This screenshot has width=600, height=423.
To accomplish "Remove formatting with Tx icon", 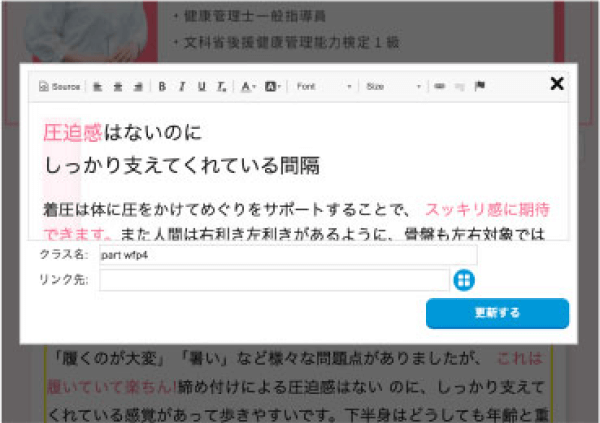I will pos(222,87).
